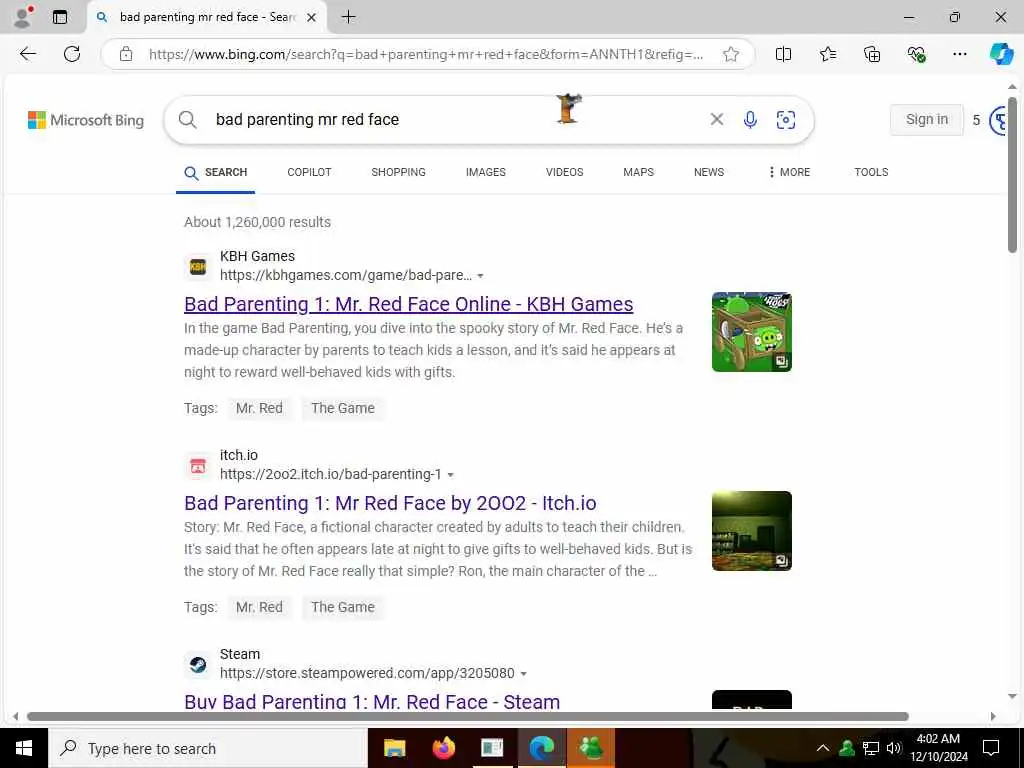Click the magnifier icon in Bing search box
The height and width of the screenshot is (768, 1024).
(x=187, y=120)
